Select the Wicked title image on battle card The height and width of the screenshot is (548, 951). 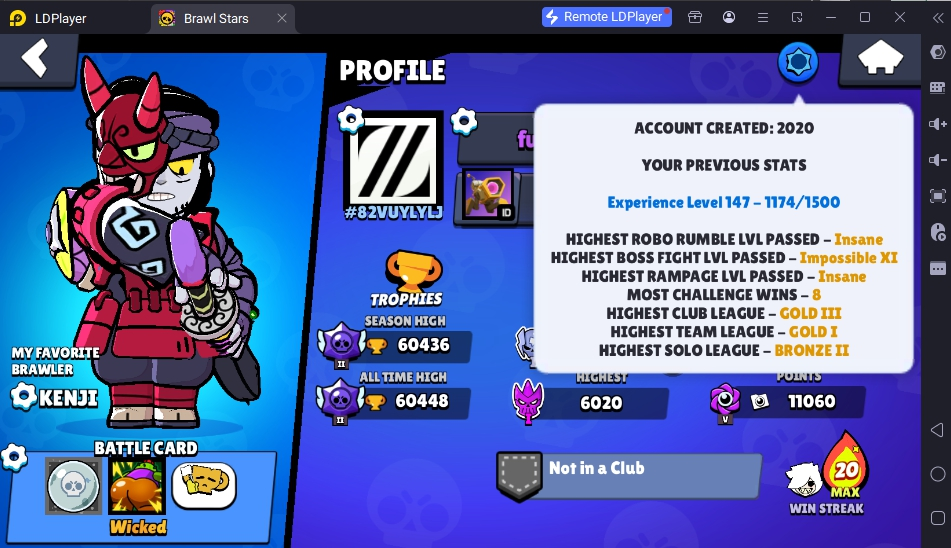137,486
